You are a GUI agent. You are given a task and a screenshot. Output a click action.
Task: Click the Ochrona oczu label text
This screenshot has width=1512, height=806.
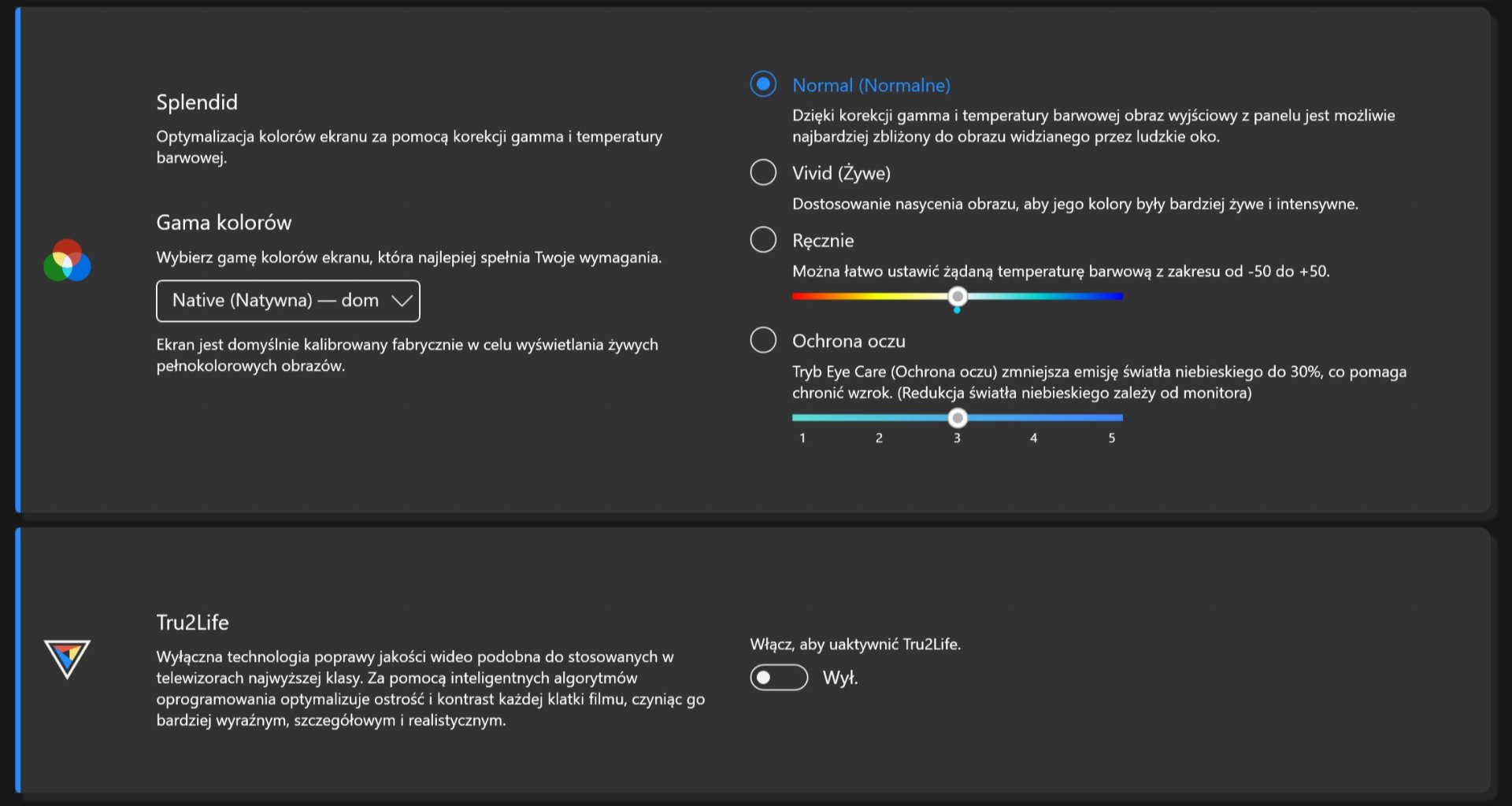(849, 341)
